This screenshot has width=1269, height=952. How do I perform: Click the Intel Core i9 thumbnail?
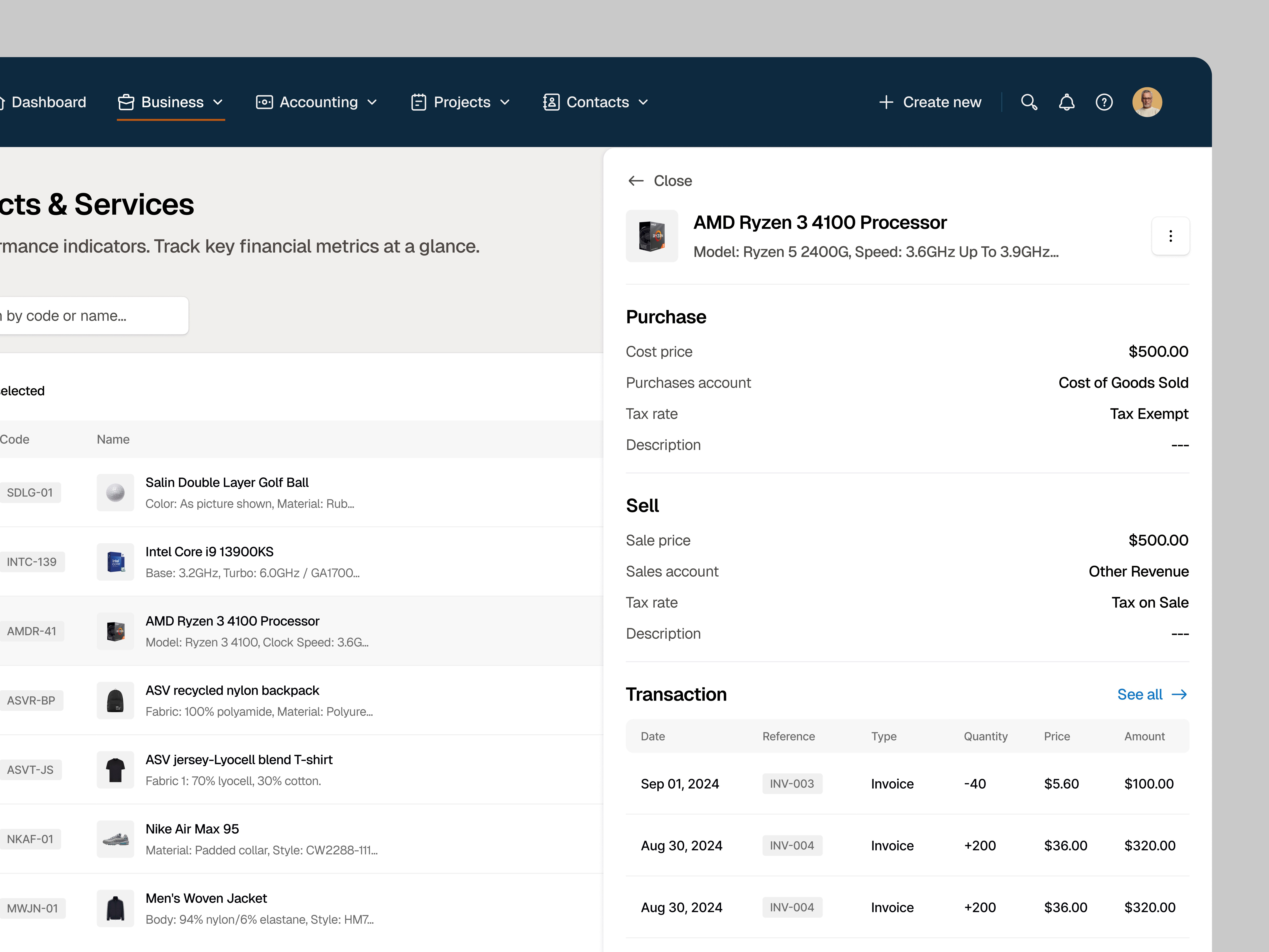115,562
